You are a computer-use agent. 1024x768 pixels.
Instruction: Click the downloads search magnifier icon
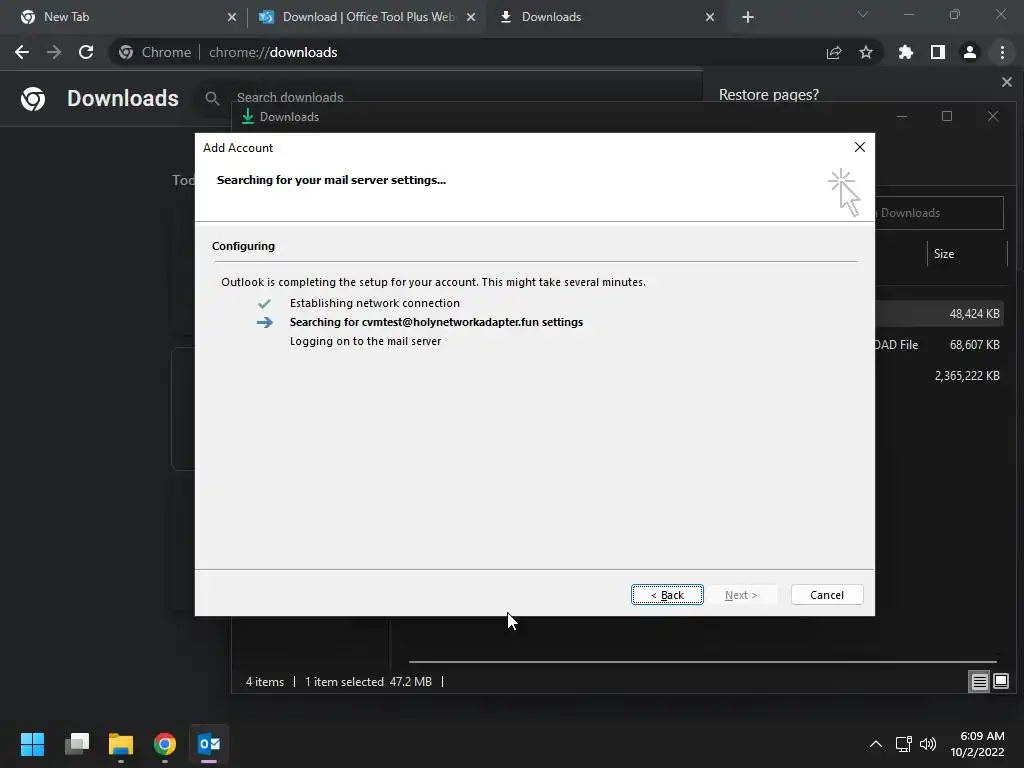212,98
